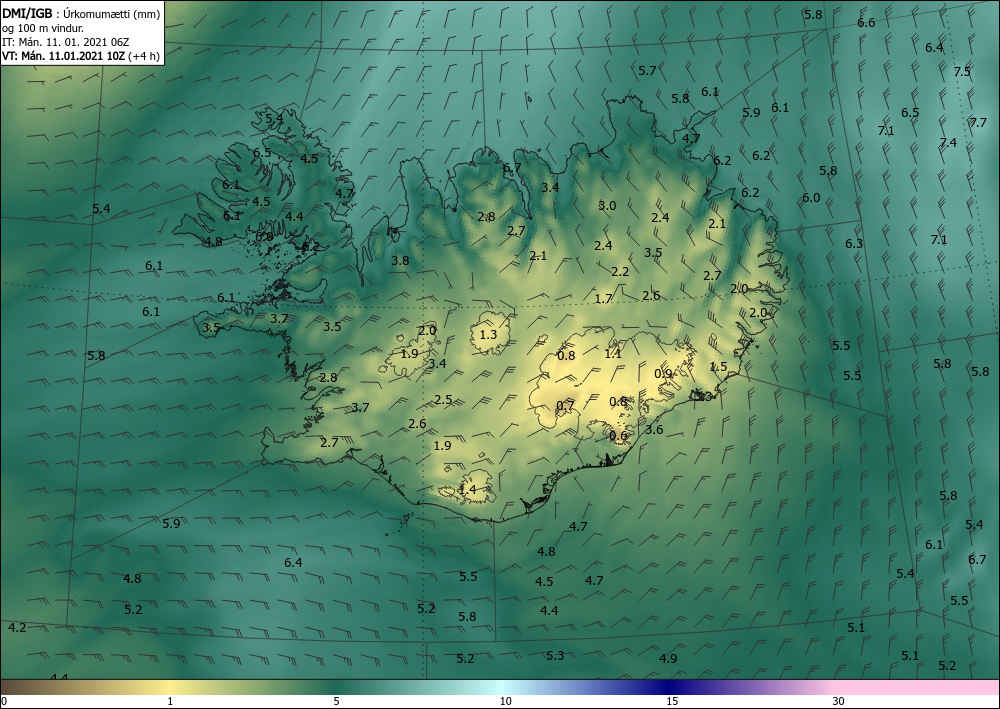This screenshot has height=709, width=1000.
Task: Click the "og 100 m vindur." legend line
Action: tap(43, 28)
